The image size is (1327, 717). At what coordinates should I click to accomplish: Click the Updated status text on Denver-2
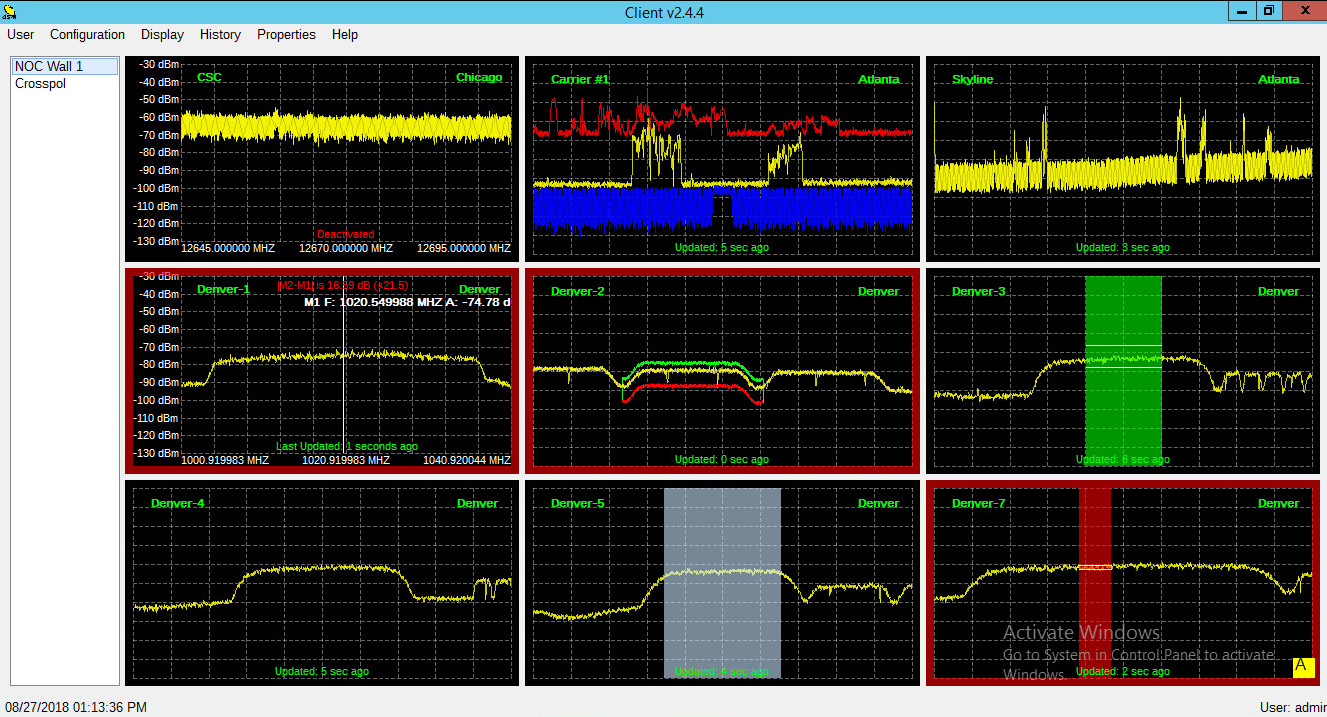click(722, 459)
